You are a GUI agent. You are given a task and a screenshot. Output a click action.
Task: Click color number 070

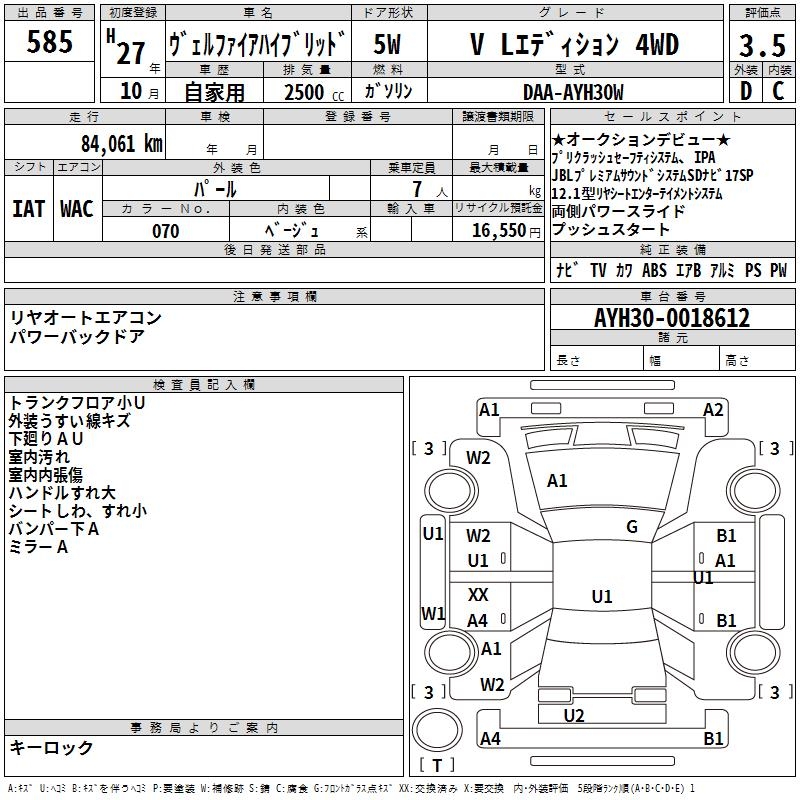(x=166, y=231)
